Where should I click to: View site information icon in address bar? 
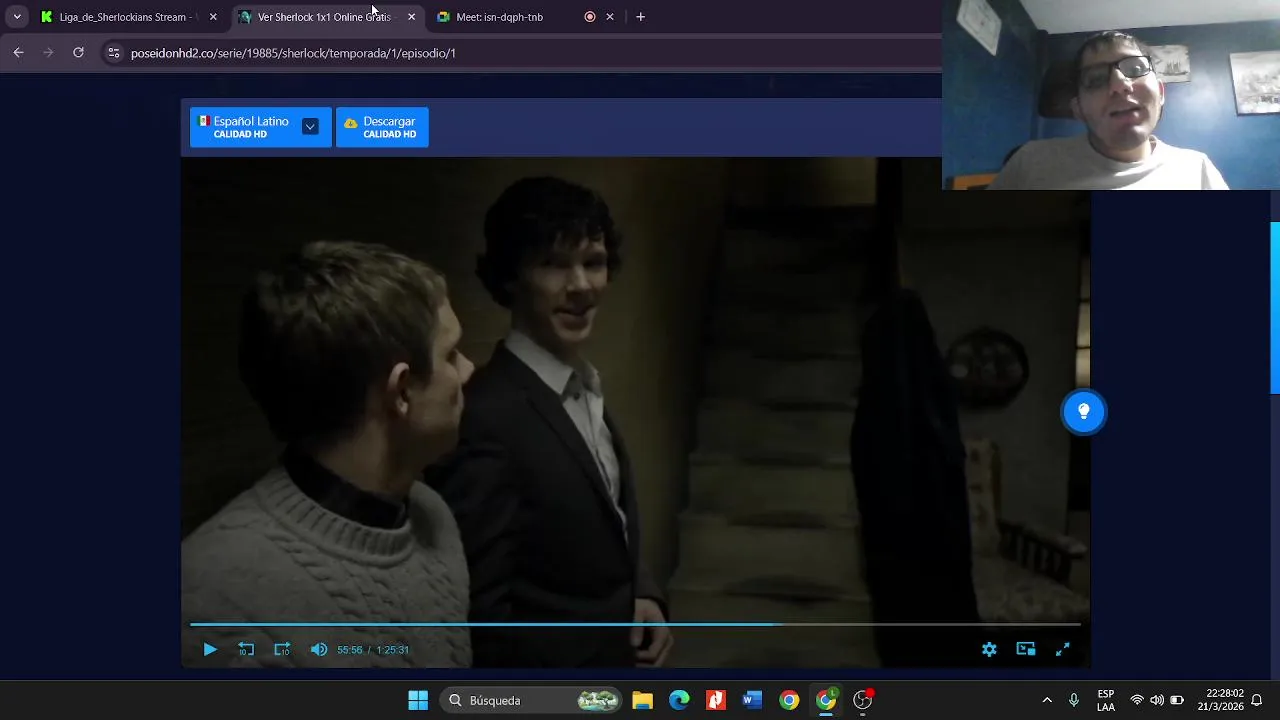coord(113,53)
